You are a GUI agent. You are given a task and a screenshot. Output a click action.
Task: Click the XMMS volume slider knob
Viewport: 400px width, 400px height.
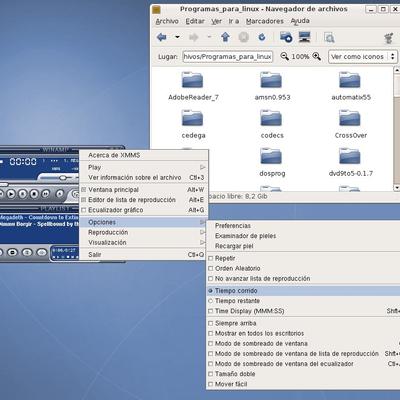coord(63,178)
